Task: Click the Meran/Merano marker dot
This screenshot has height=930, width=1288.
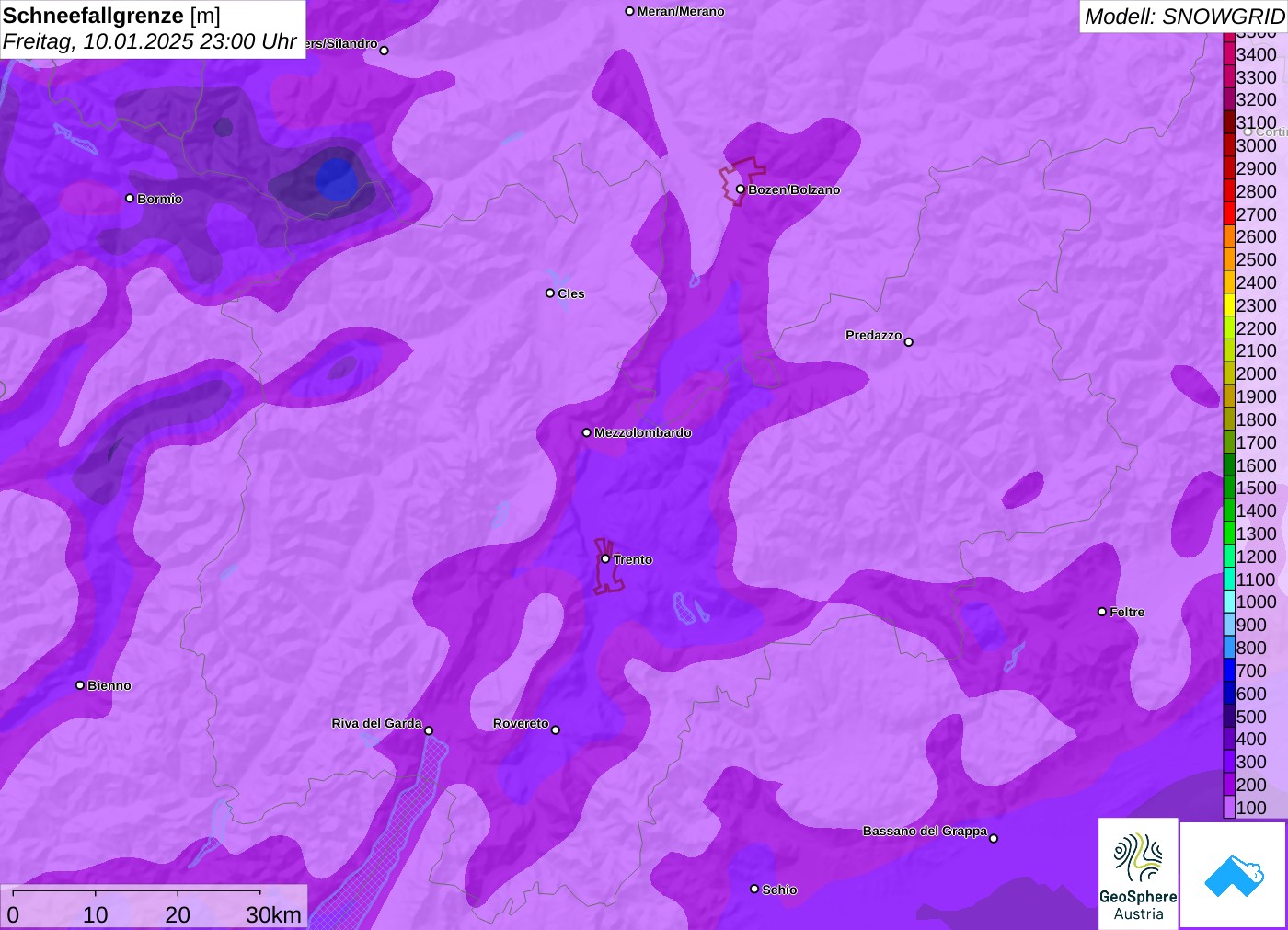Action: [629, 11]
